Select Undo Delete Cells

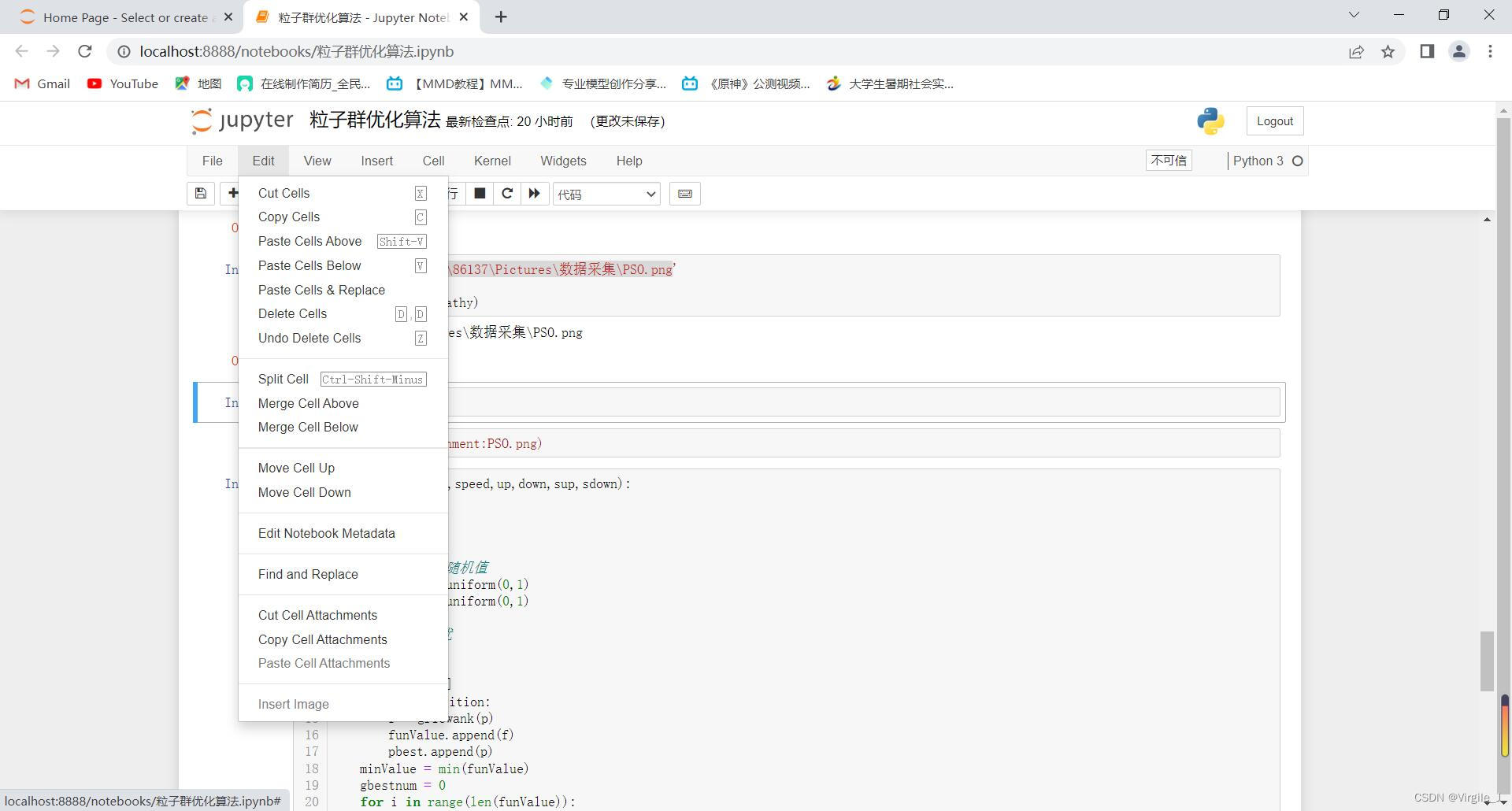pos(343,338)
